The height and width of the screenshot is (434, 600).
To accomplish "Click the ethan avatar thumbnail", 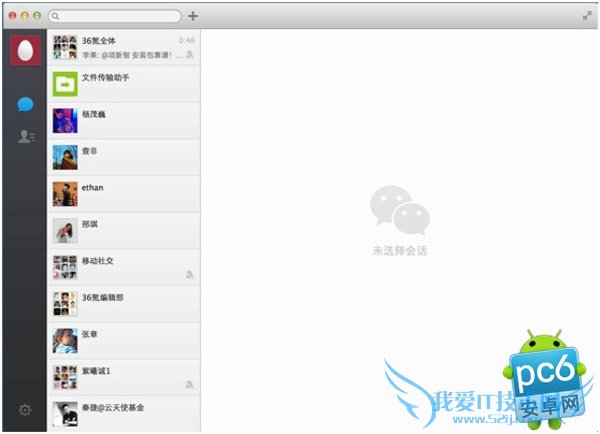I will coord(65,194).
